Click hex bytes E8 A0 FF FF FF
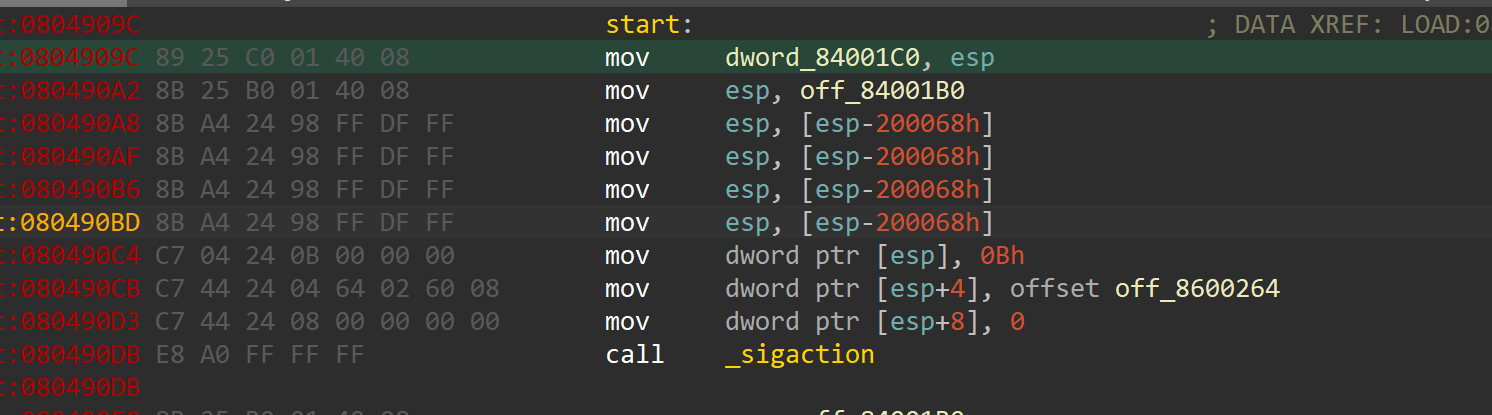This screenshot has width=1492, height=415. 259,354
